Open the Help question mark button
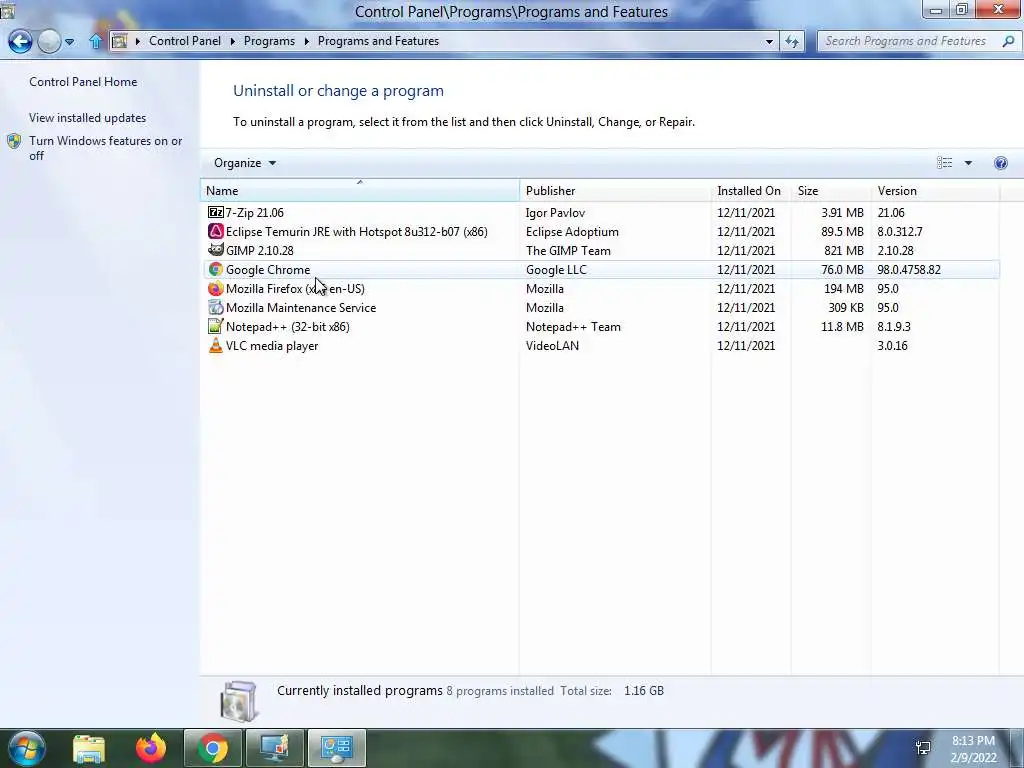 tap(1000, 163)
